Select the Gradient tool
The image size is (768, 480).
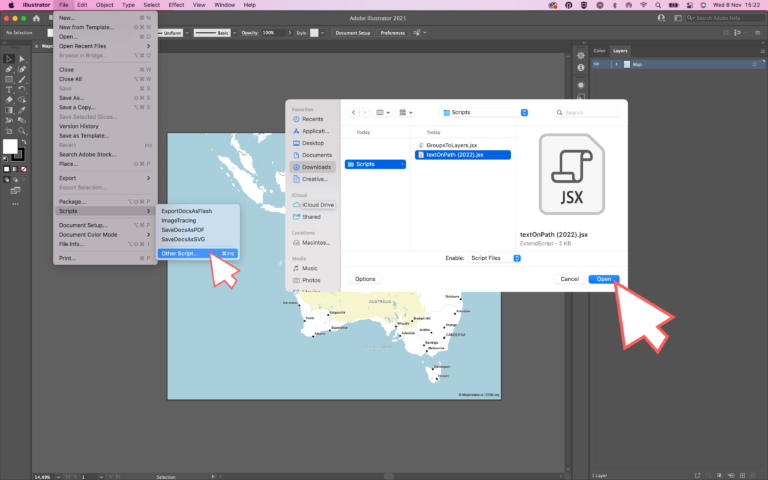[x=9, y=110]
